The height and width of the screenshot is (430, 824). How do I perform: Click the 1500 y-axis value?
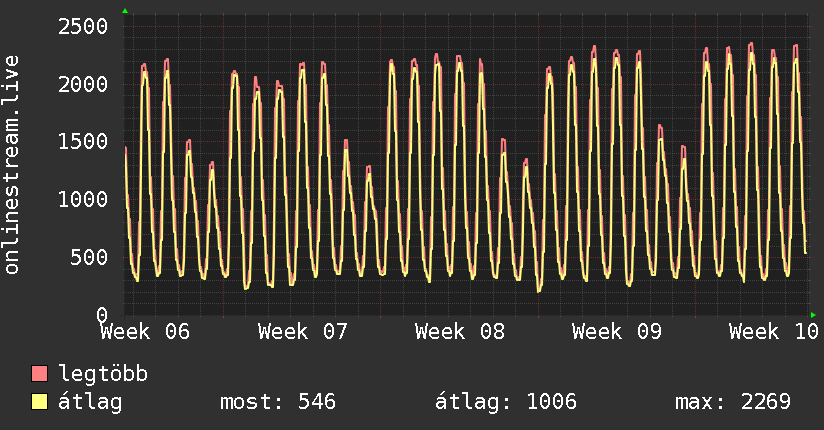pyautogui.click(x=83, y=141)
